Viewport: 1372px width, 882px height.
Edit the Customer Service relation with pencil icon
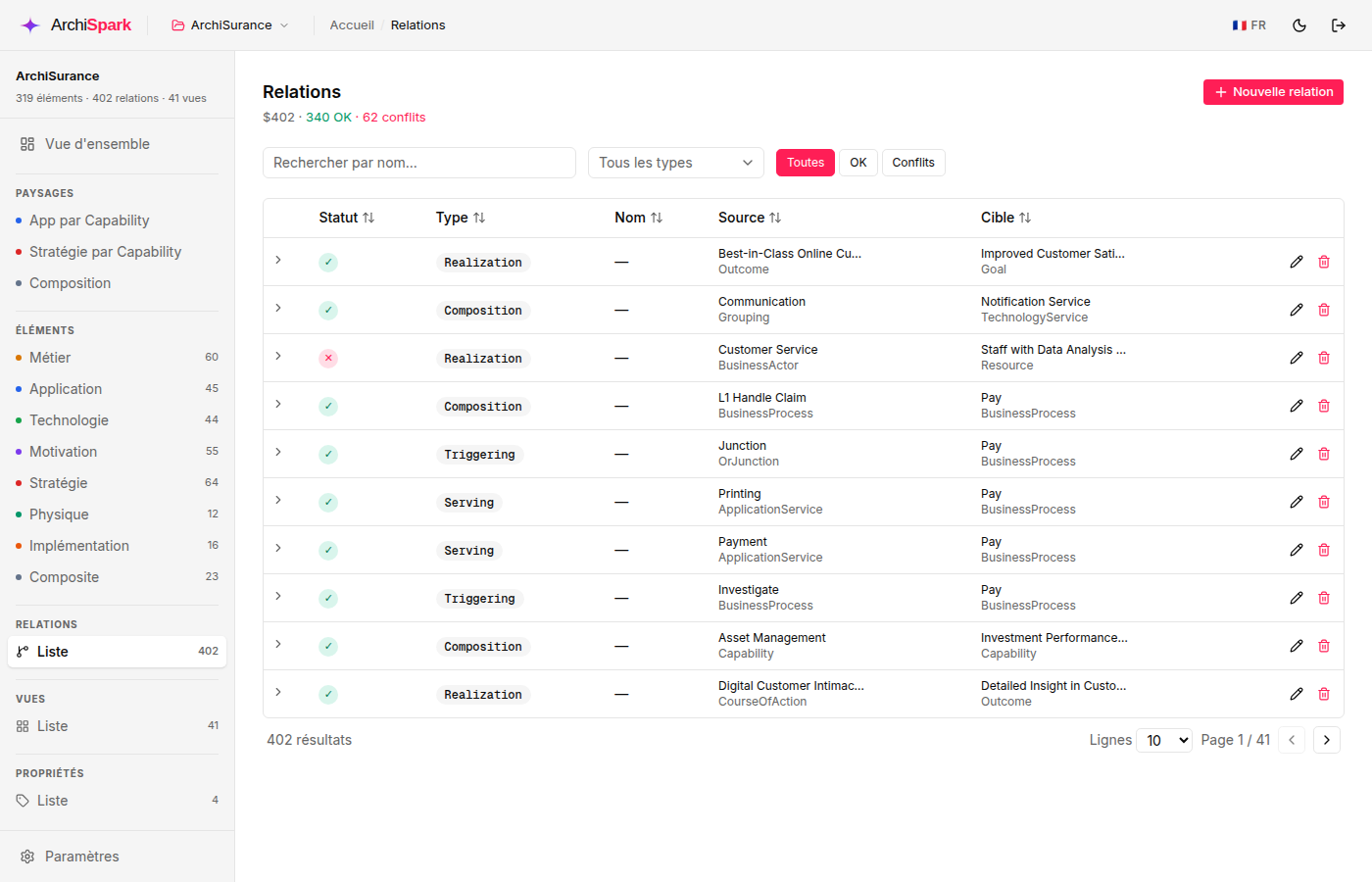[x=1297, y=358]
